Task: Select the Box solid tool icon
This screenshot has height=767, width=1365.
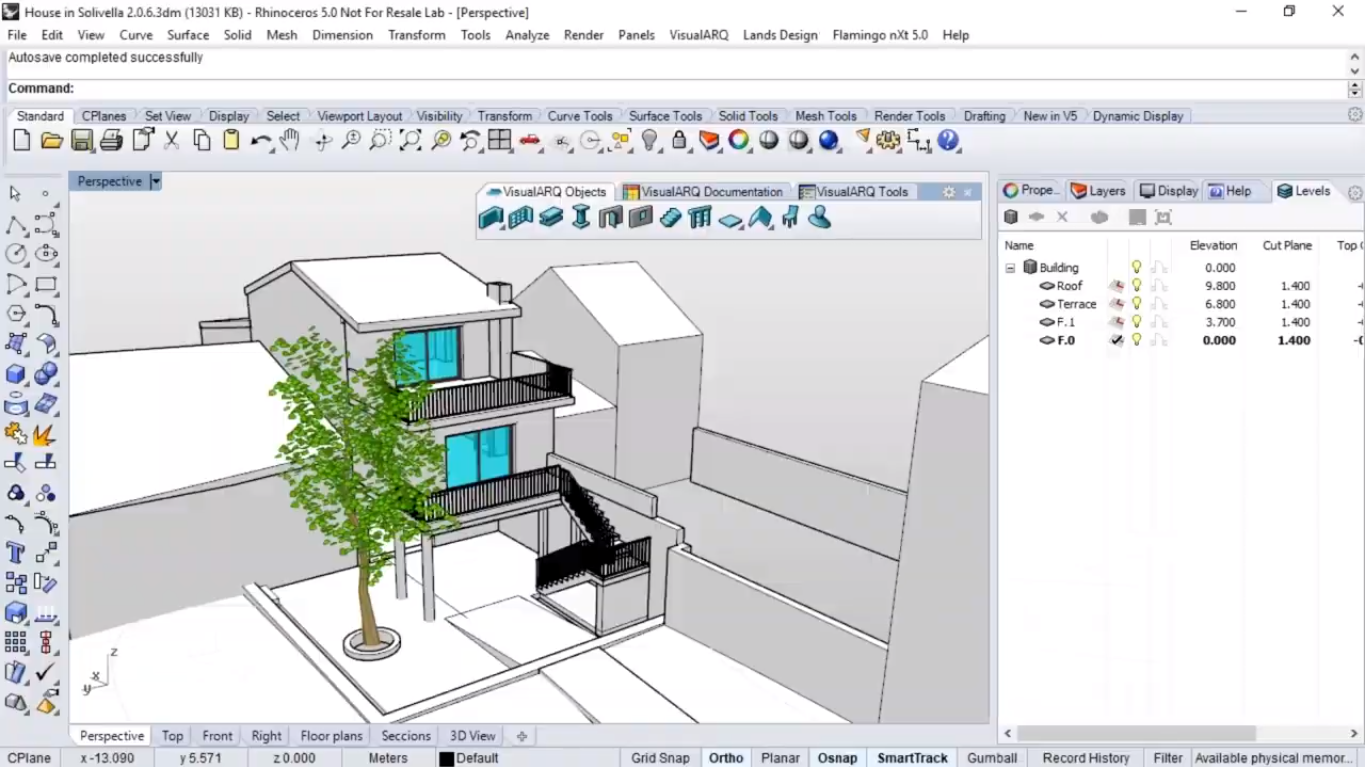Action: coord(16,373)
